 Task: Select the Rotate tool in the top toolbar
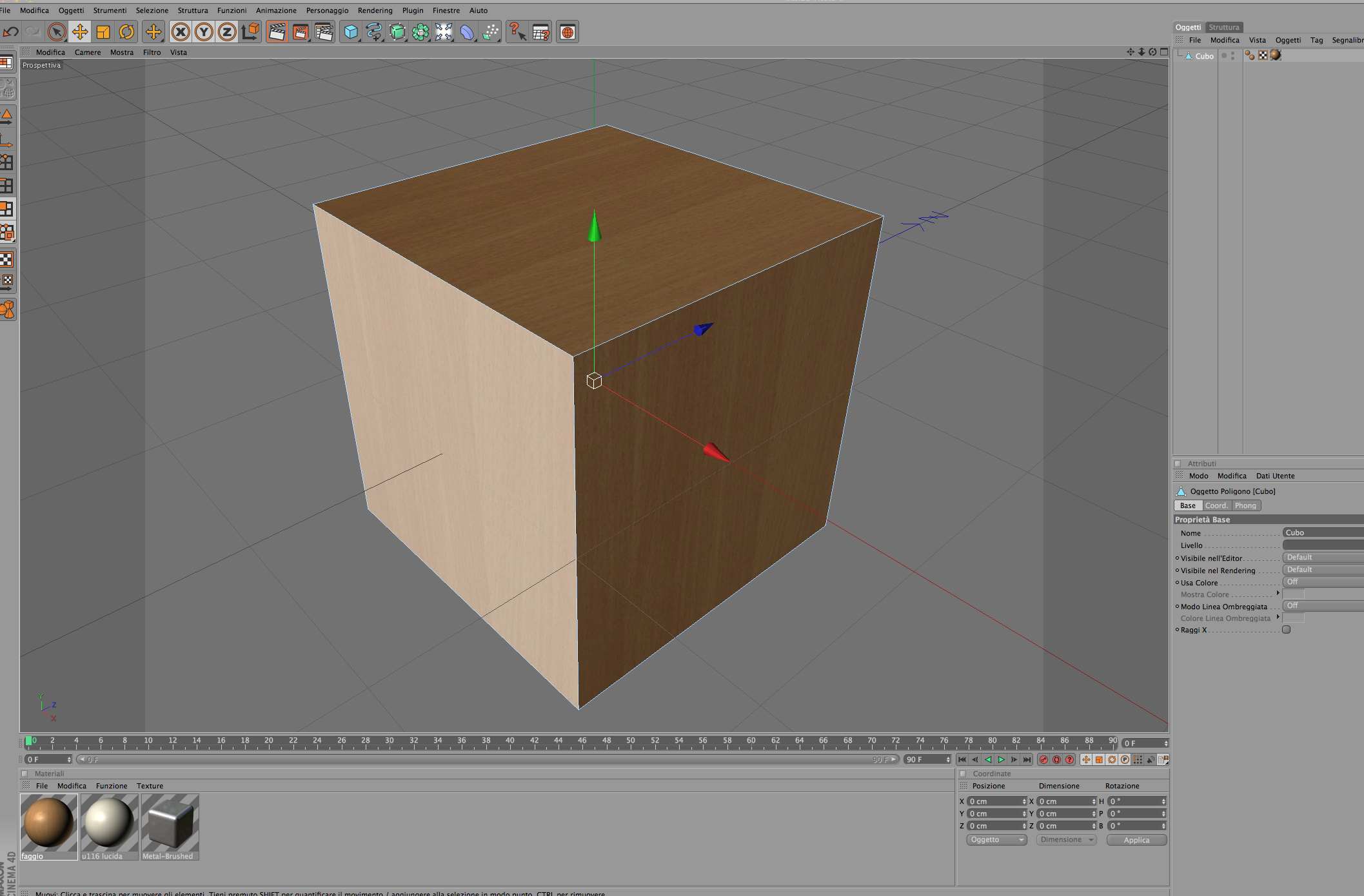tap(126, 32)
